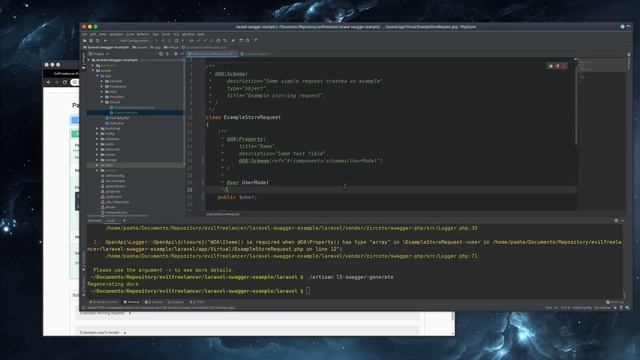Click the locate-file target icon in Project panel
The image size is (640, 360).
click(161, 54)
